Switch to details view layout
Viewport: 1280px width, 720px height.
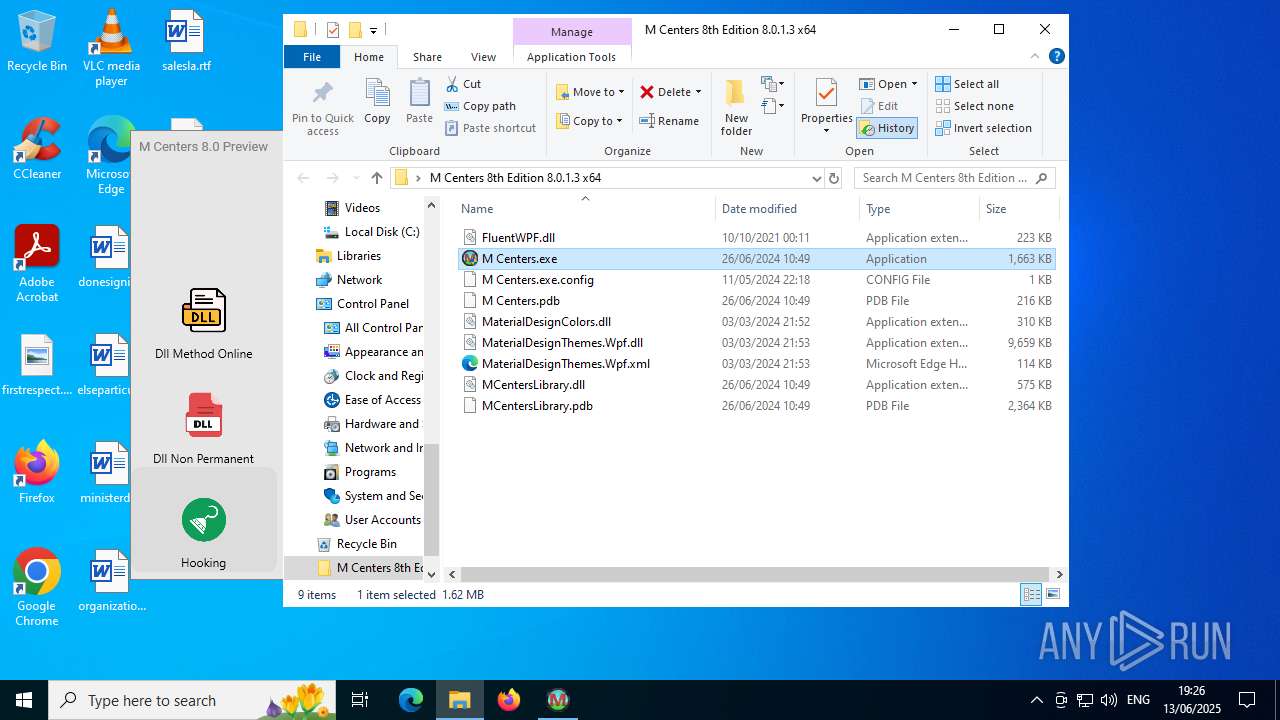[x=1031, y=595]
